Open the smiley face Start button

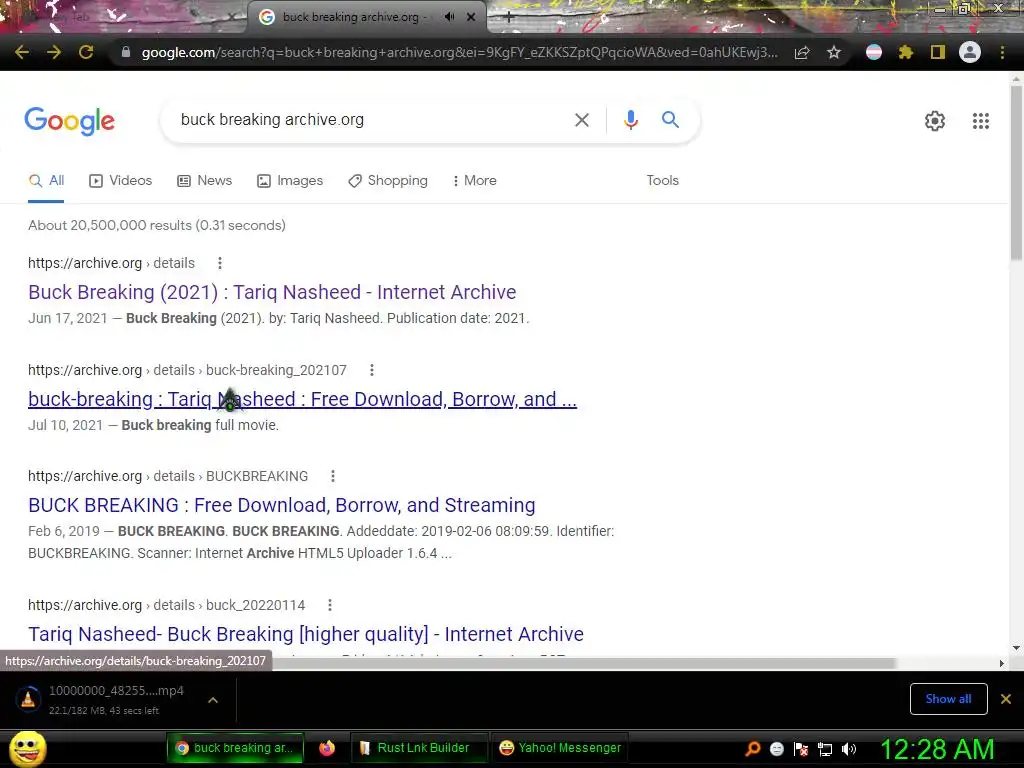point(28,748)
